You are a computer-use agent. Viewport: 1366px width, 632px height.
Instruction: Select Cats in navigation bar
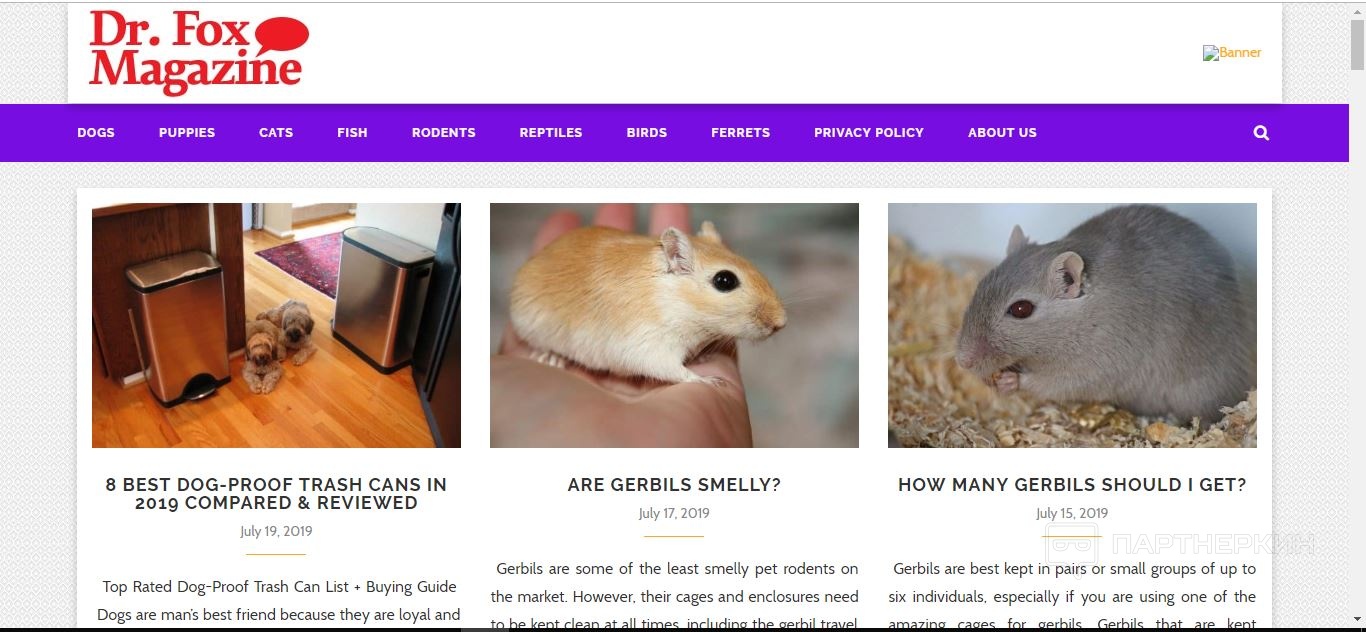pyautogui.click(x=276, y=133)
